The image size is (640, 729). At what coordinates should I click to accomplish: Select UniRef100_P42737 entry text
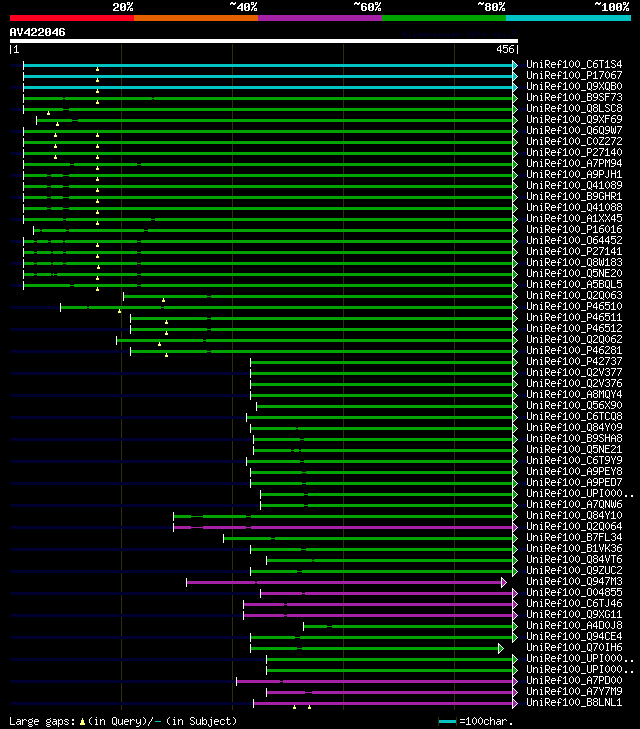(x=574, y=362)
